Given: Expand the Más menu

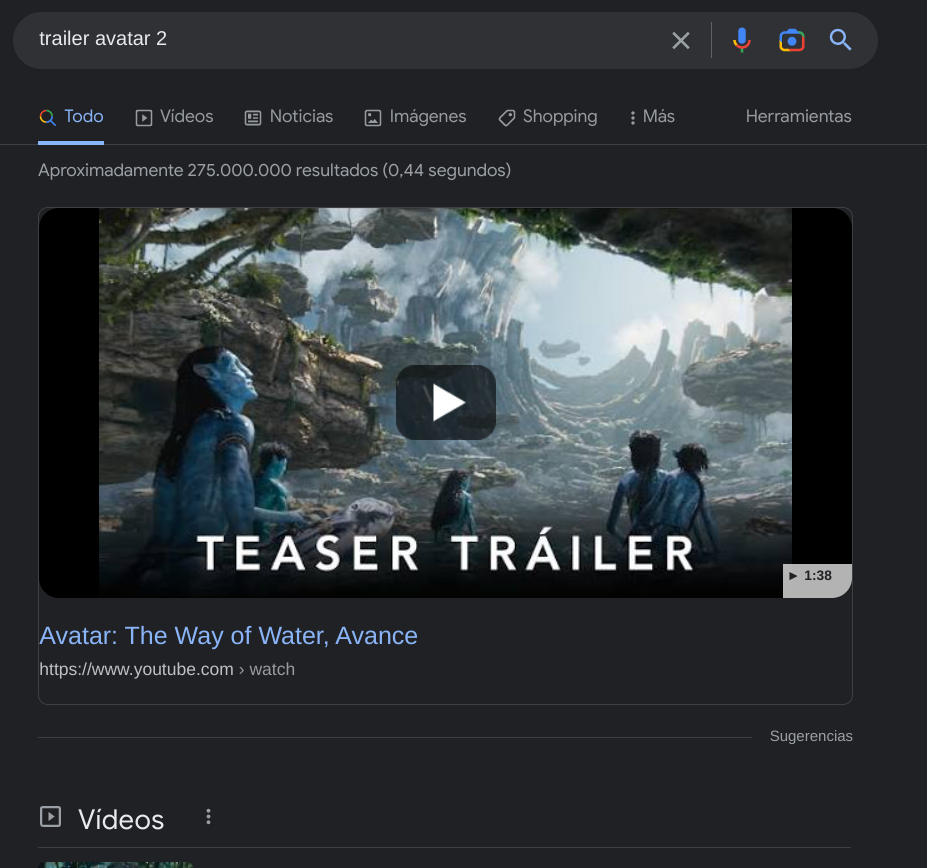Looking at the screenshot, I should click(x=652, y=116).
